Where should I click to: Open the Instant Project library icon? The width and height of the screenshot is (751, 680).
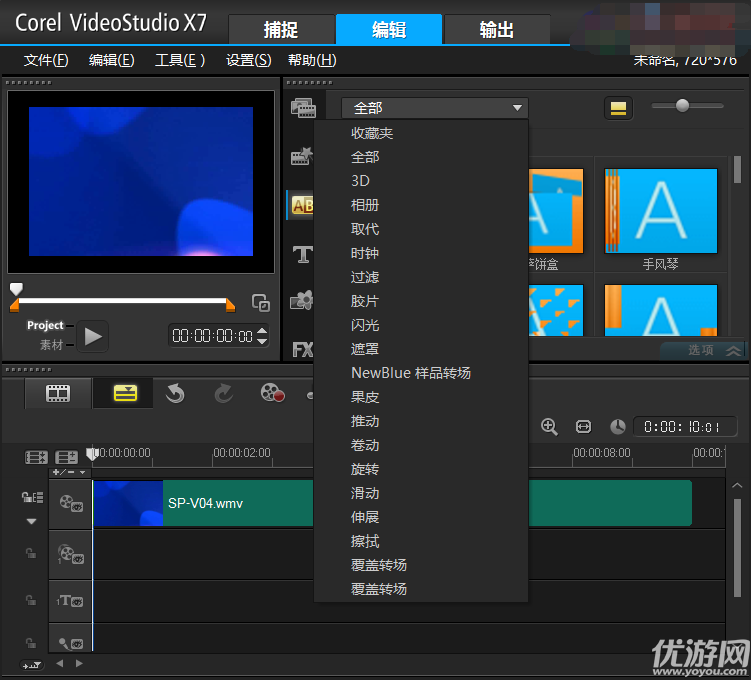(302, 157)
